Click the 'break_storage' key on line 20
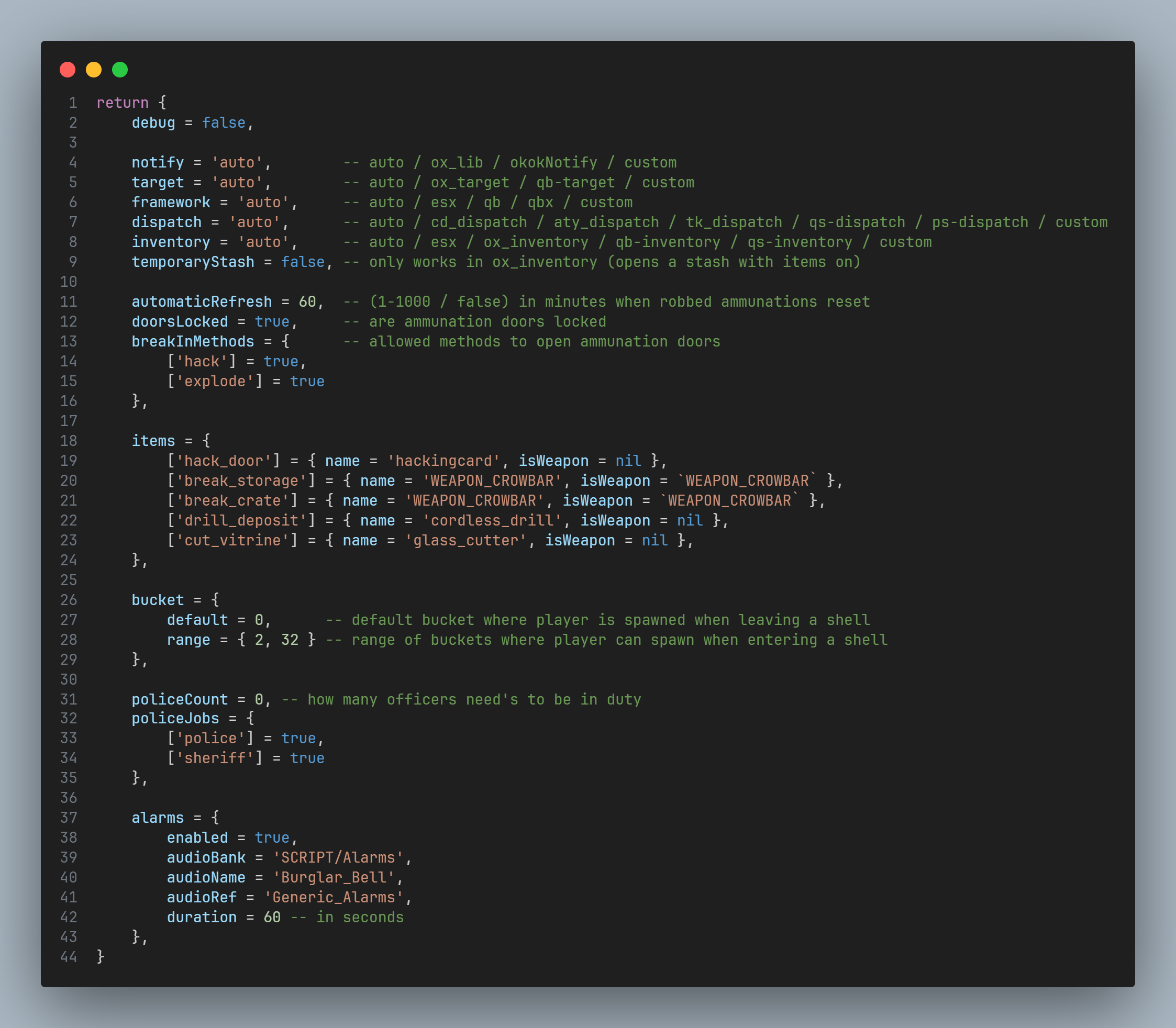1176x1028 pixels. [x=241, y=481]
